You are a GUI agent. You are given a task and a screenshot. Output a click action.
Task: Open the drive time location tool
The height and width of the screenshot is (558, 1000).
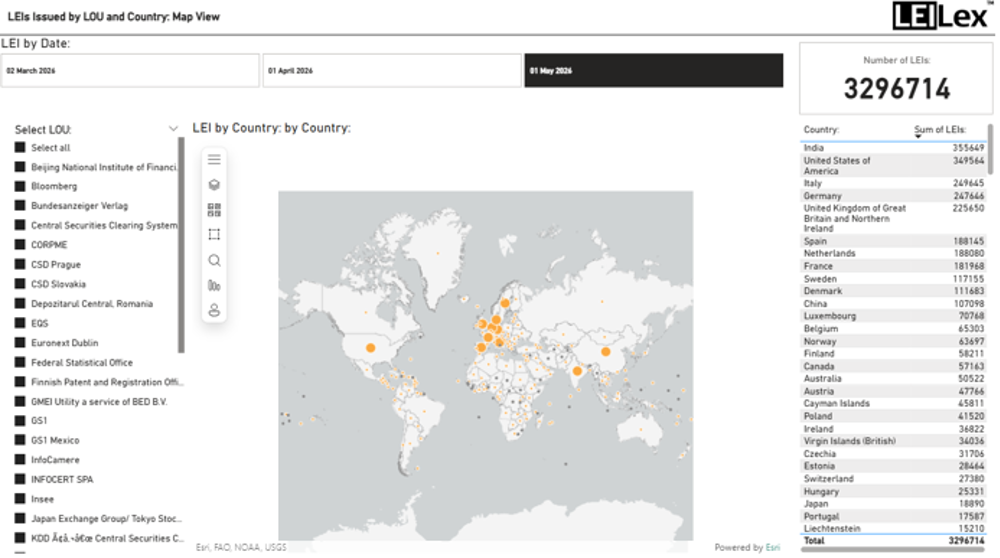214,310
